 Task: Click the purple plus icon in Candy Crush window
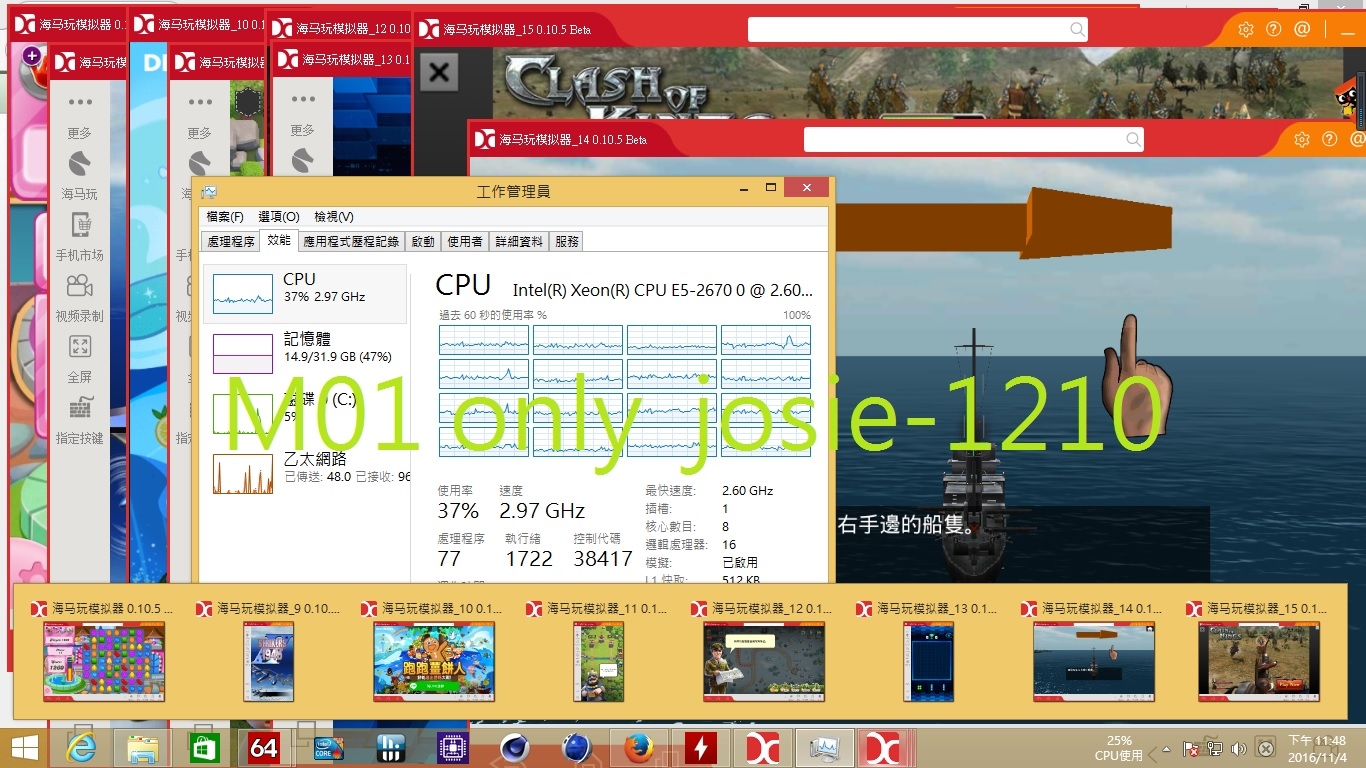32,56
